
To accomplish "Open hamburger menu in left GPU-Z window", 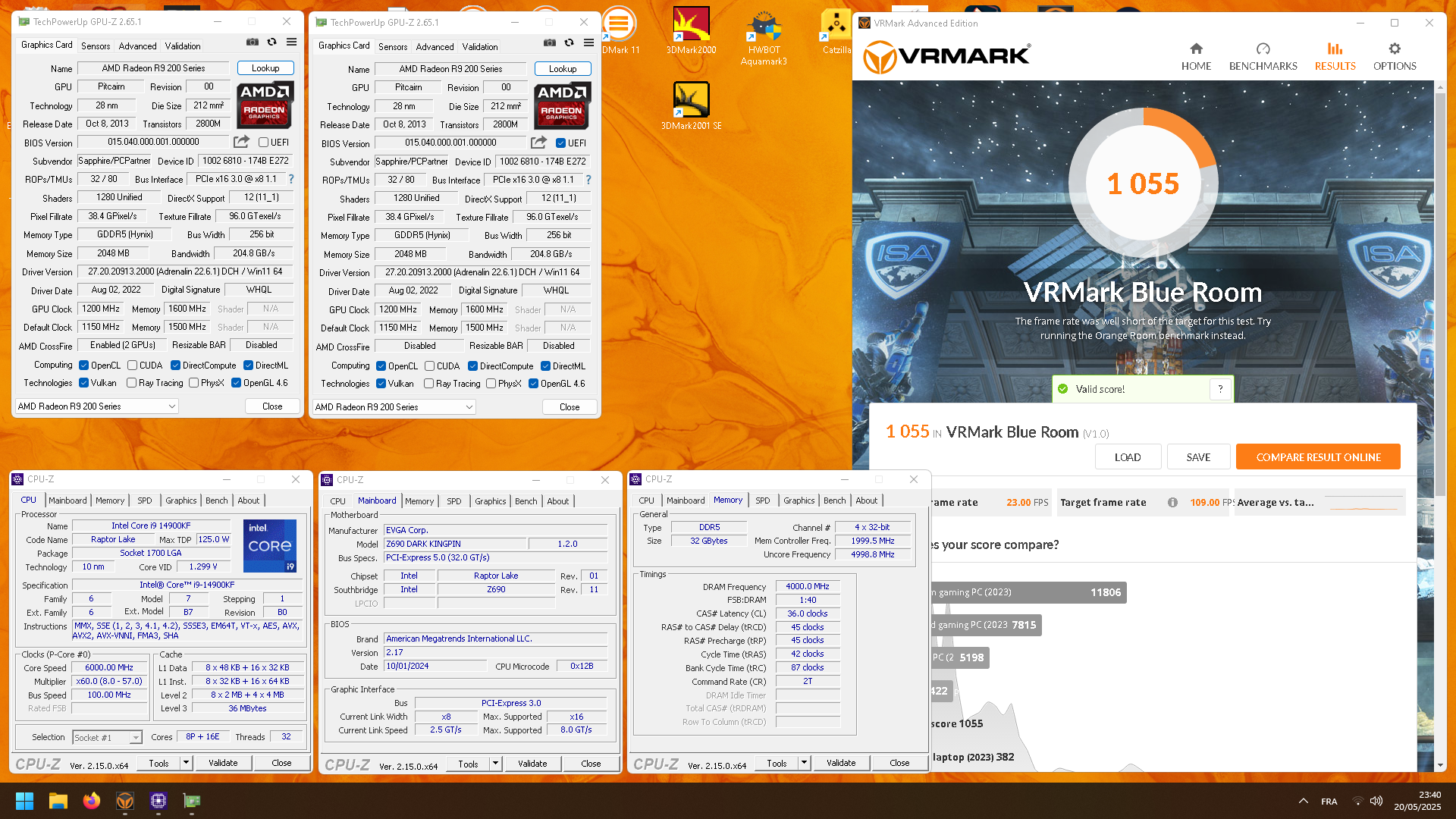I will (292, 42).
